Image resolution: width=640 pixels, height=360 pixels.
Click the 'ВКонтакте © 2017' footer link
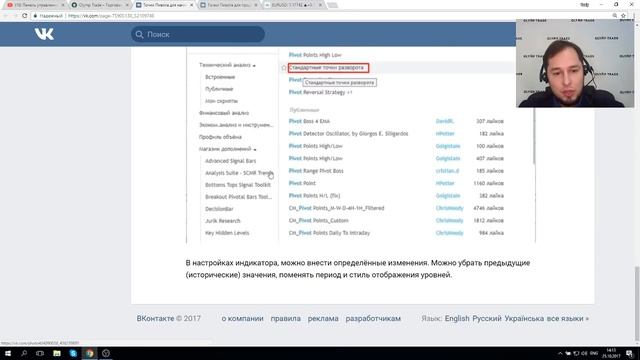pyautogui.click(x=169, y=318)
